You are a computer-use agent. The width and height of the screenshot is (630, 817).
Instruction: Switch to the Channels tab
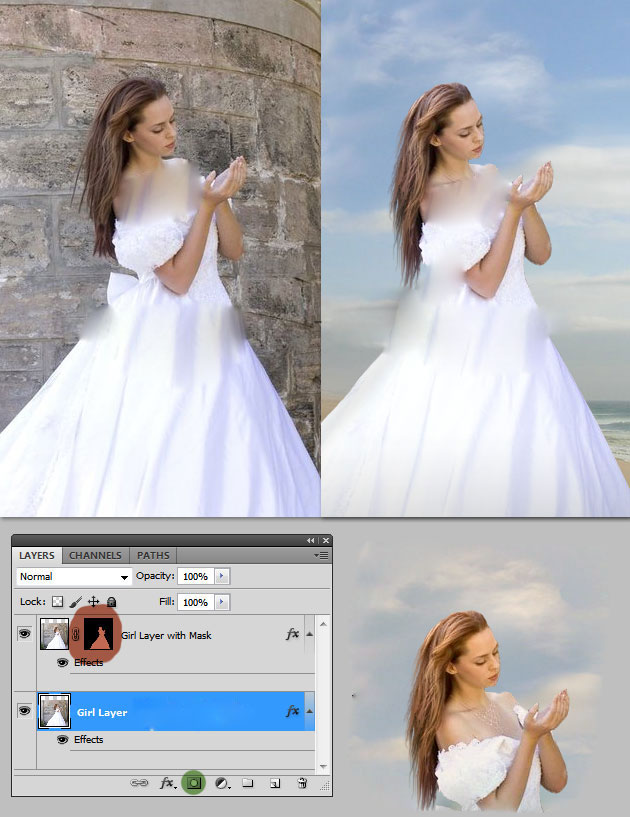coord(96,555)
